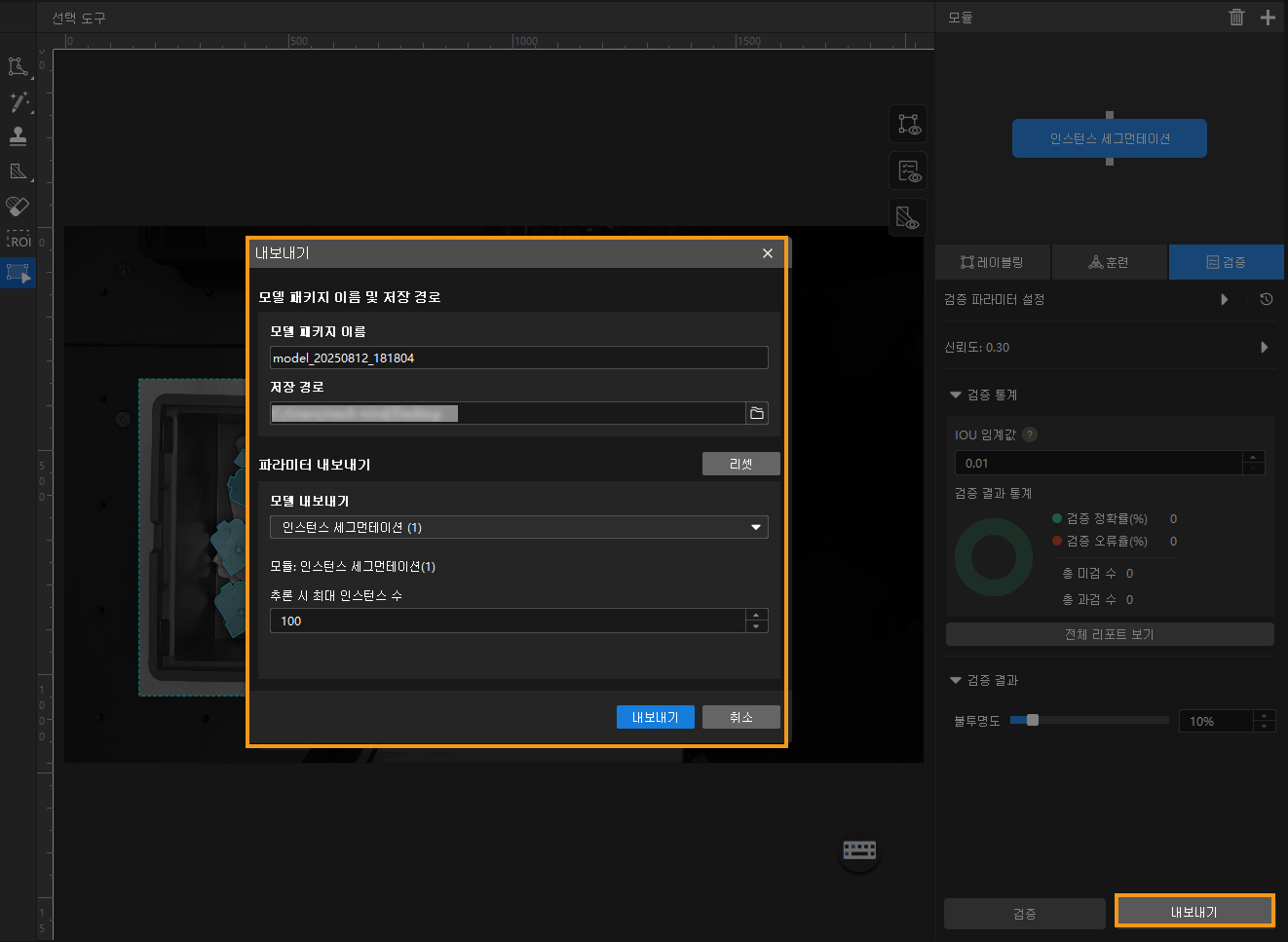Click the 불투명도 field showing 10%
The width and height of the screenshot is (1288, 942).
coord(1216,721)
